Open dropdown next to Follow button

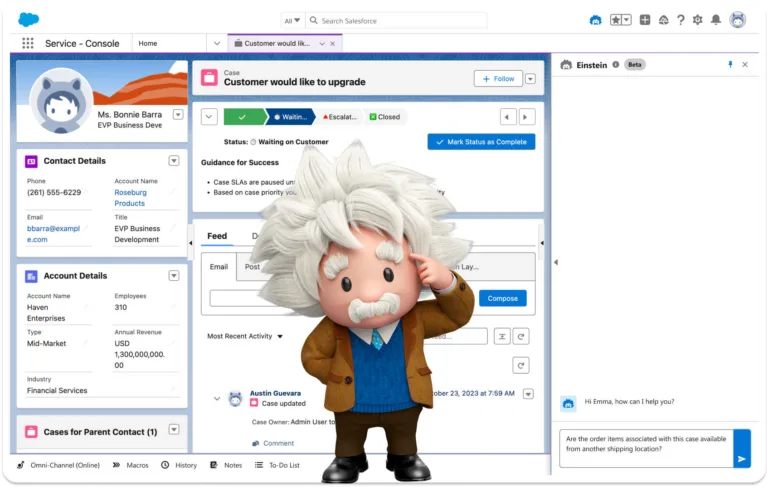point(530,79)
